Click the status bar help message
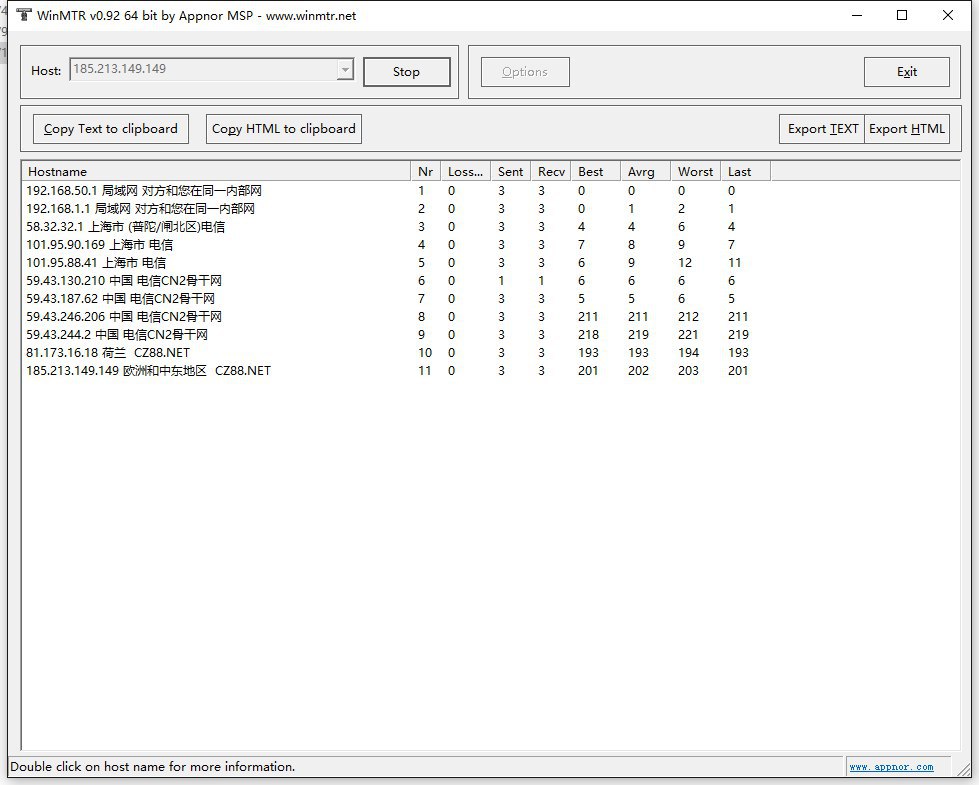The width and height of the screenshot is (979, 785). 152,767
